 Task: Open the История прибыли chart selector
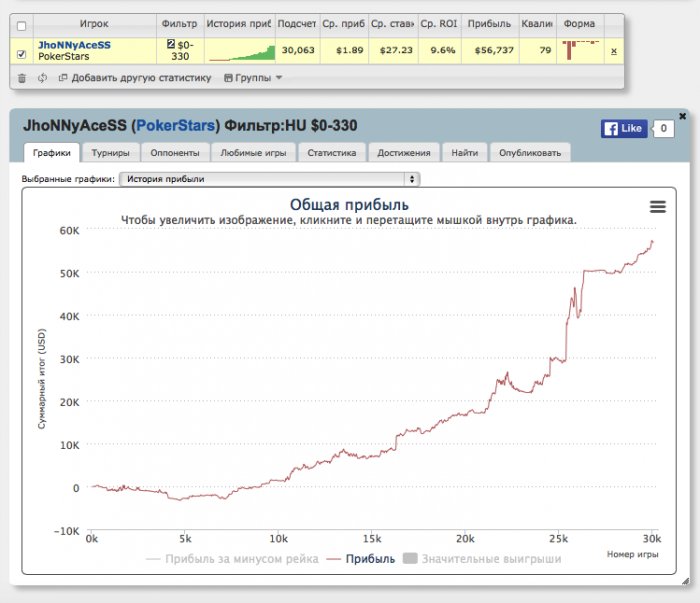[270, 179]
